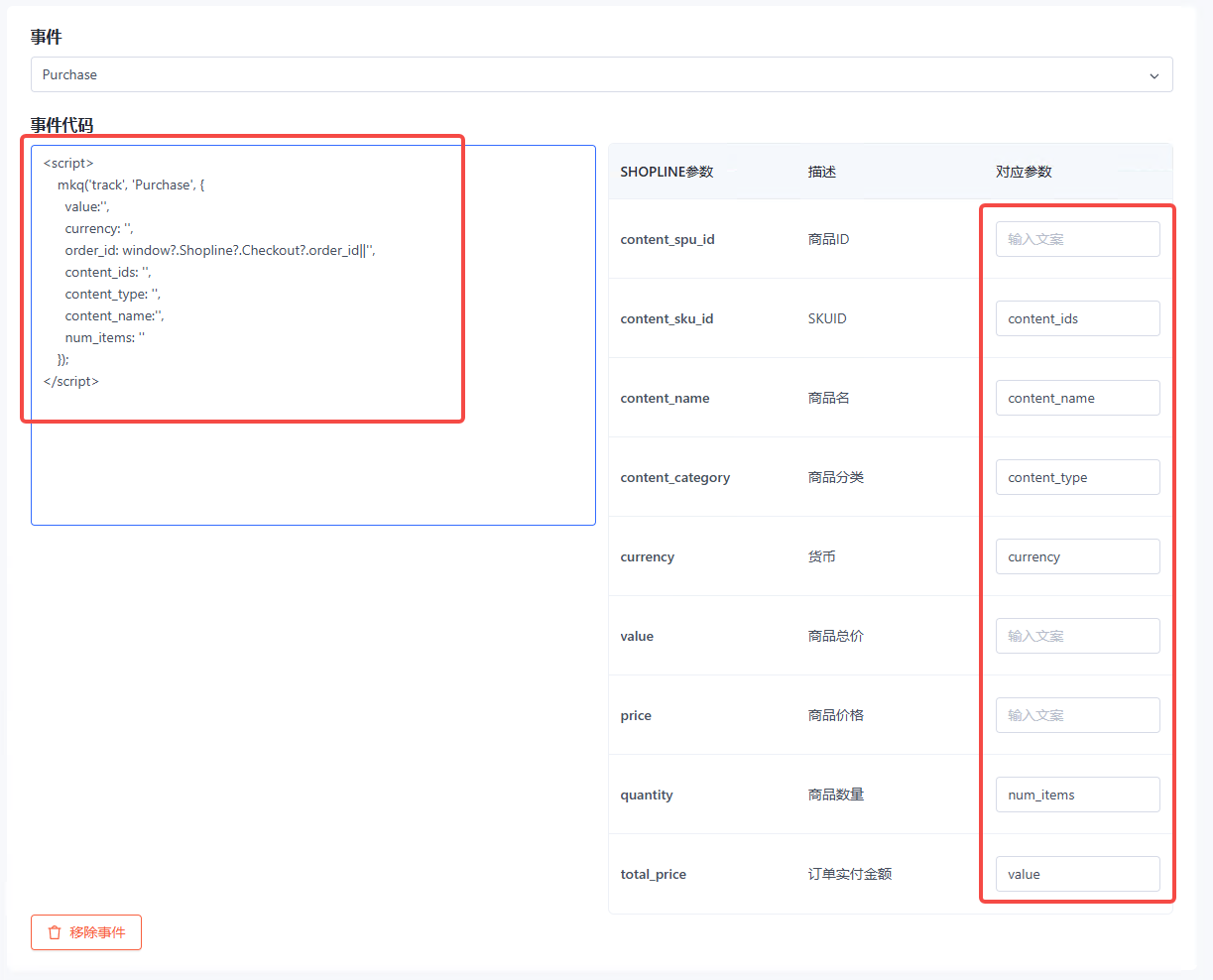Click the content_type line in the code
This screenshot has width=1213, height=980.
(113, 294)
